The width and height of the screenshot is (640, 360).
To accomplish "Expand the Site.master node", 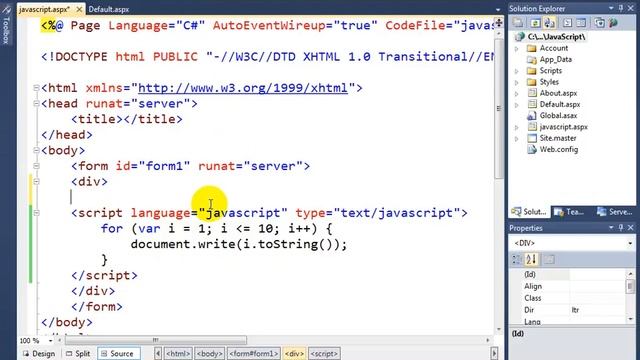I will (x=517, y=138).
